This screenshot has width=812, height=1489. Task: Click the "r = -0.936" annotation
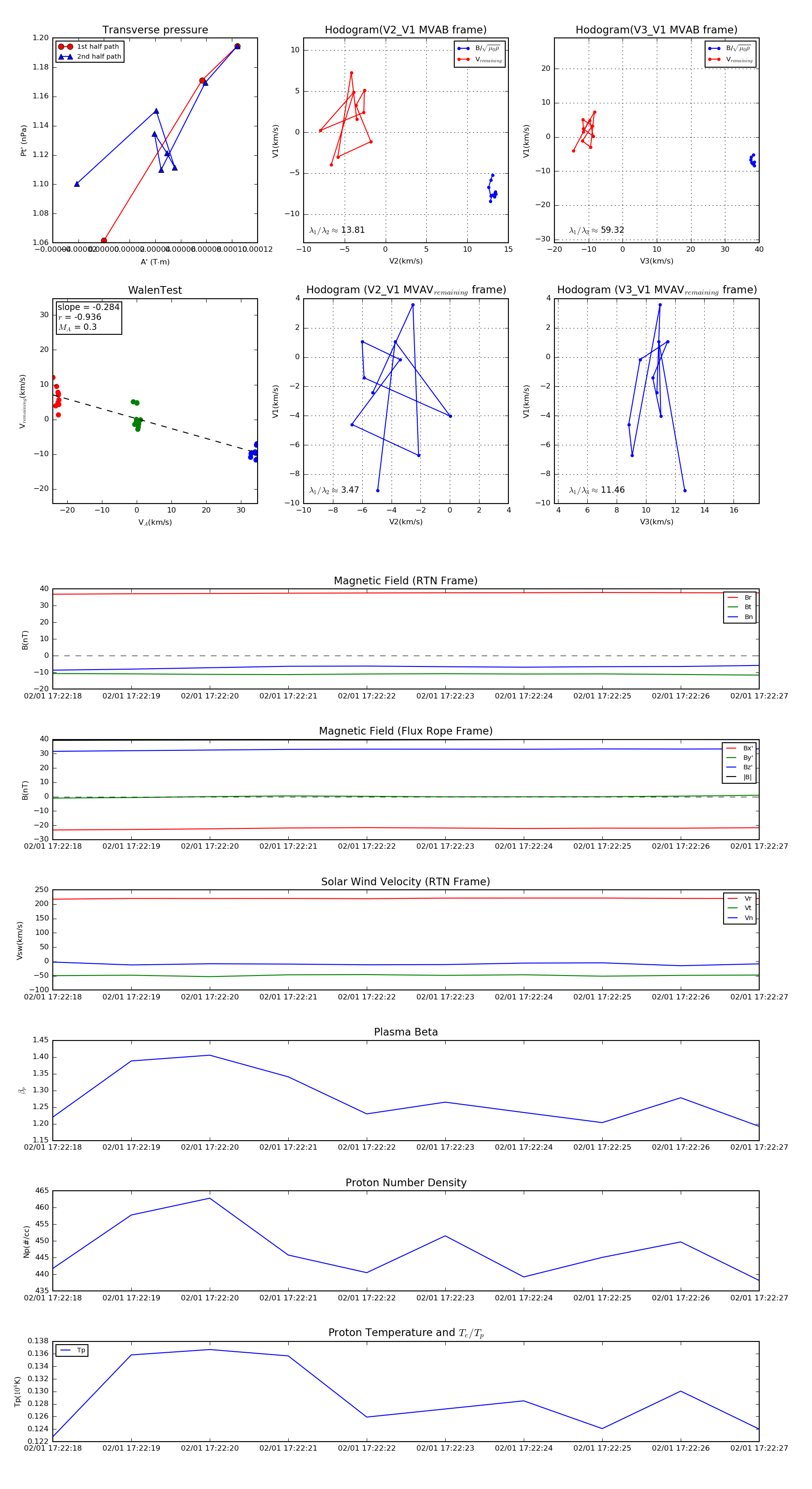pos(80,317)
